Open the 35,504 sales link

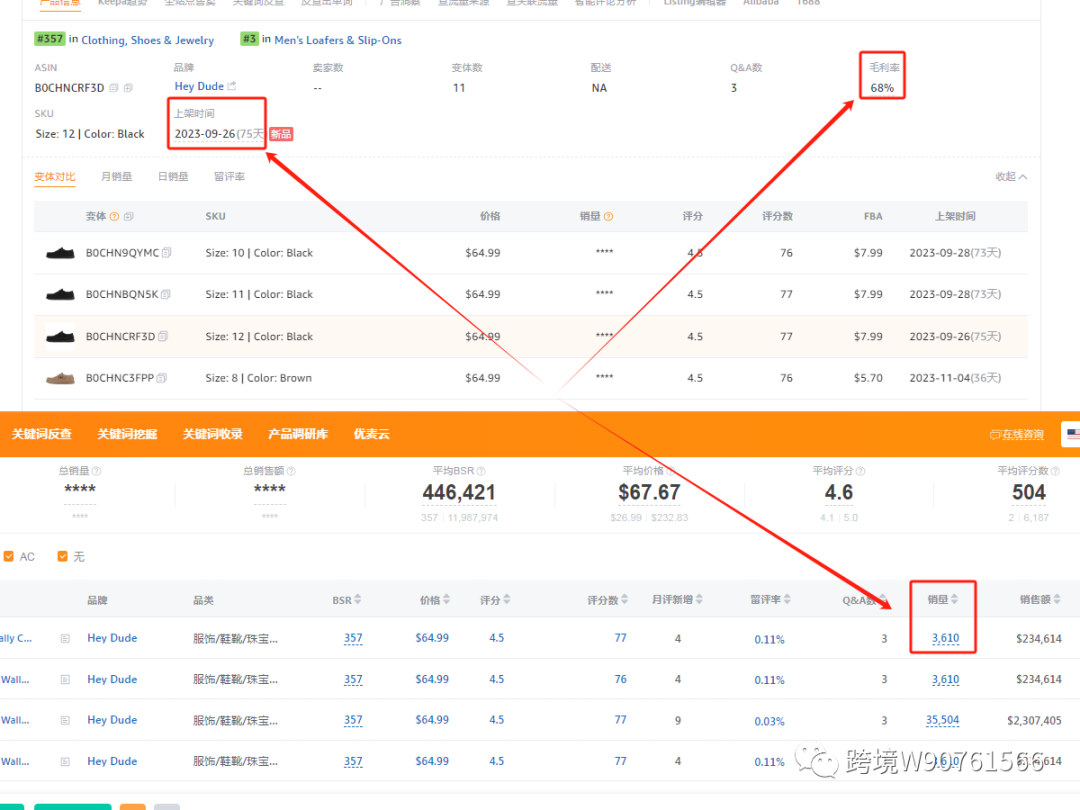[942, 720]
